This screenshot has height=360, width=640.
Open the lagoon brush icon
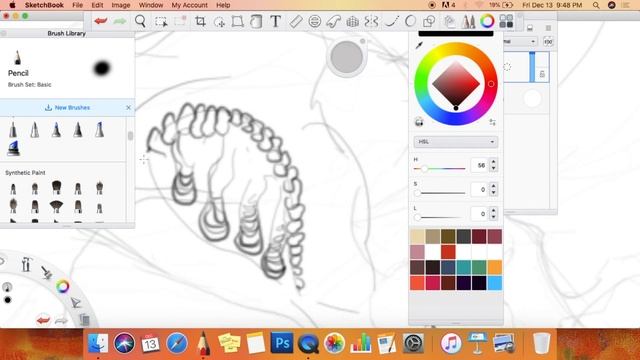coord(47,272)
